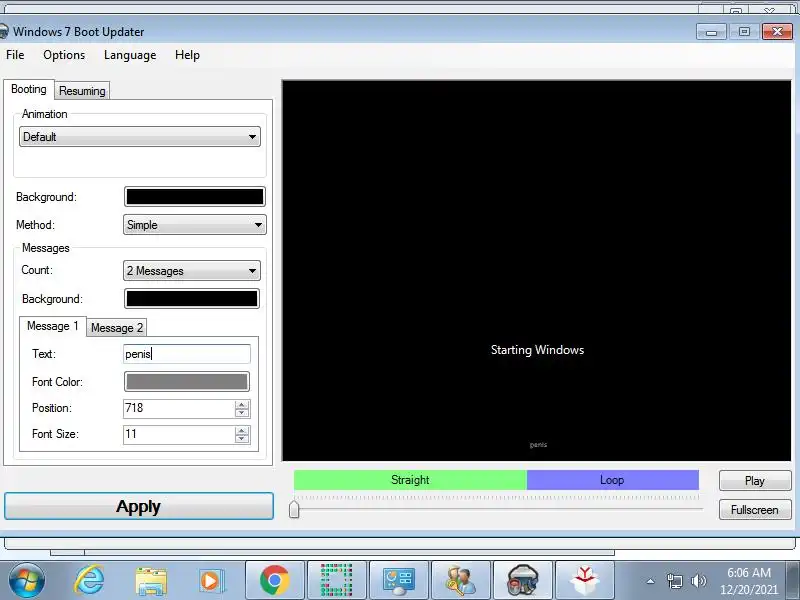Click the Play button
This screenshot has height=600, width=800.
click(755, 481)
